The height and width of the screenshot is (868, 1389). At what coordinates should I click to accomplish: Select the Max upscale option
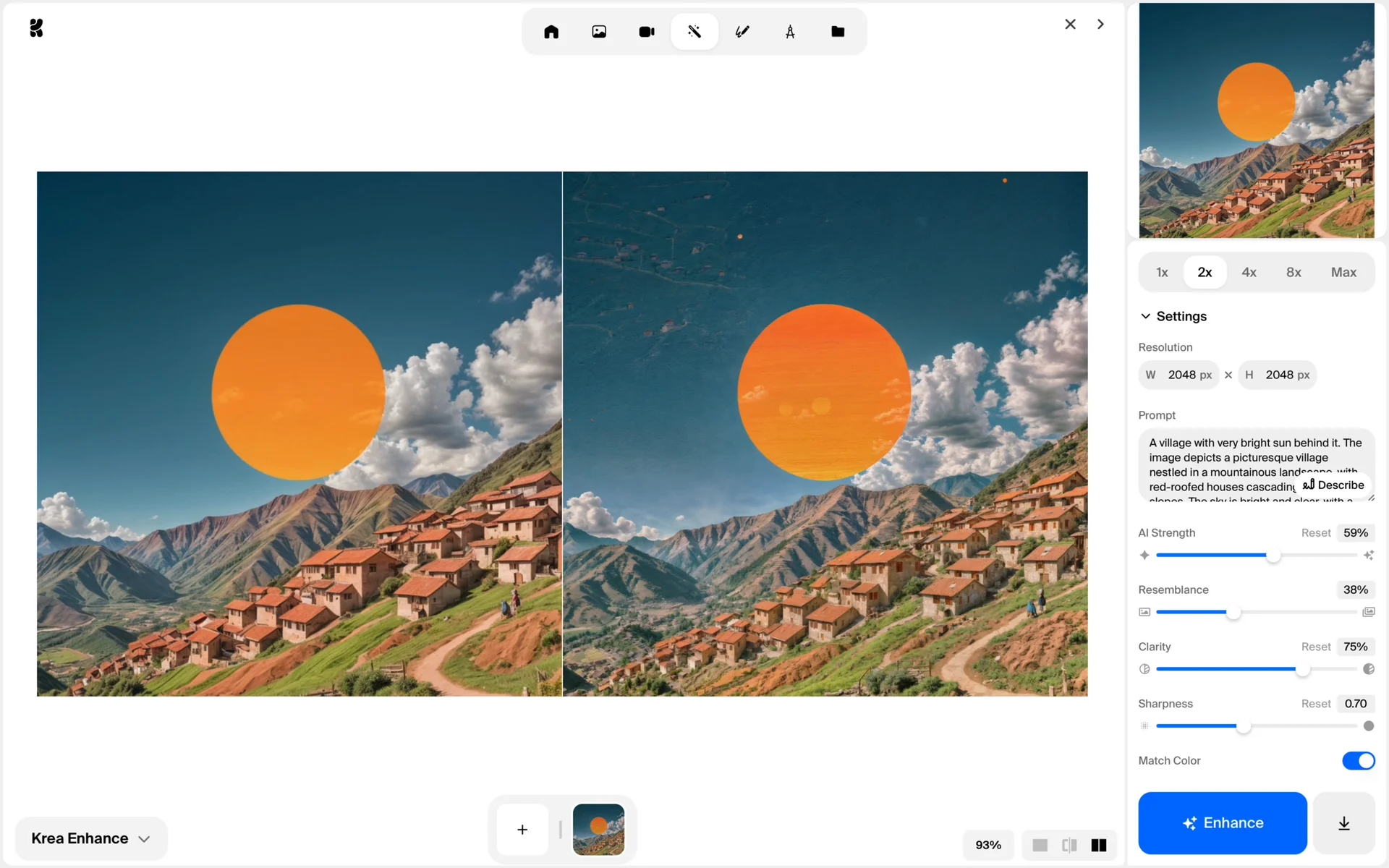tap(1343, 272)
